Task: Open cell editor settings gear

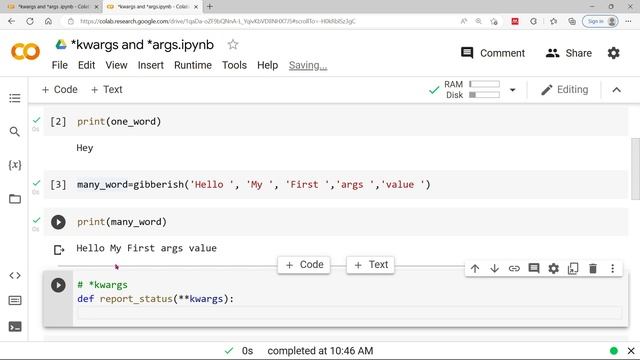Action: (x=553, y=269)
